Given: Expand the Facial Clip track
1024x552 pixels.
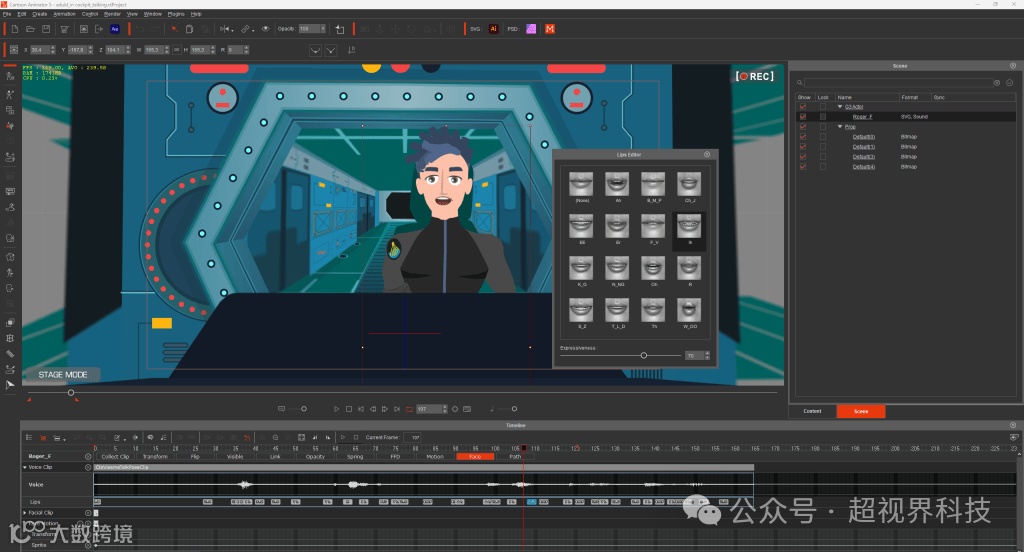Looking at the screenshot, I should click(25, 513).
